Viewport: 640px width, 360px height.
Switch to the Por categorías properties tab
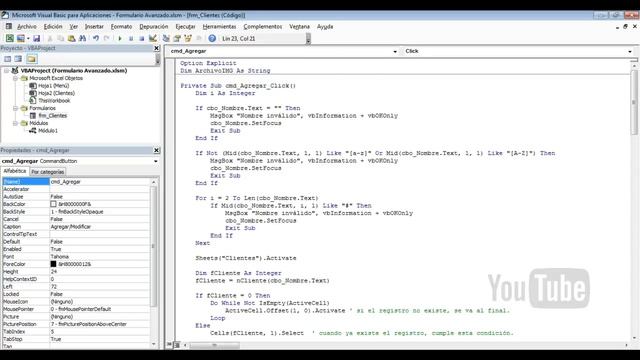tap(48, 172)
